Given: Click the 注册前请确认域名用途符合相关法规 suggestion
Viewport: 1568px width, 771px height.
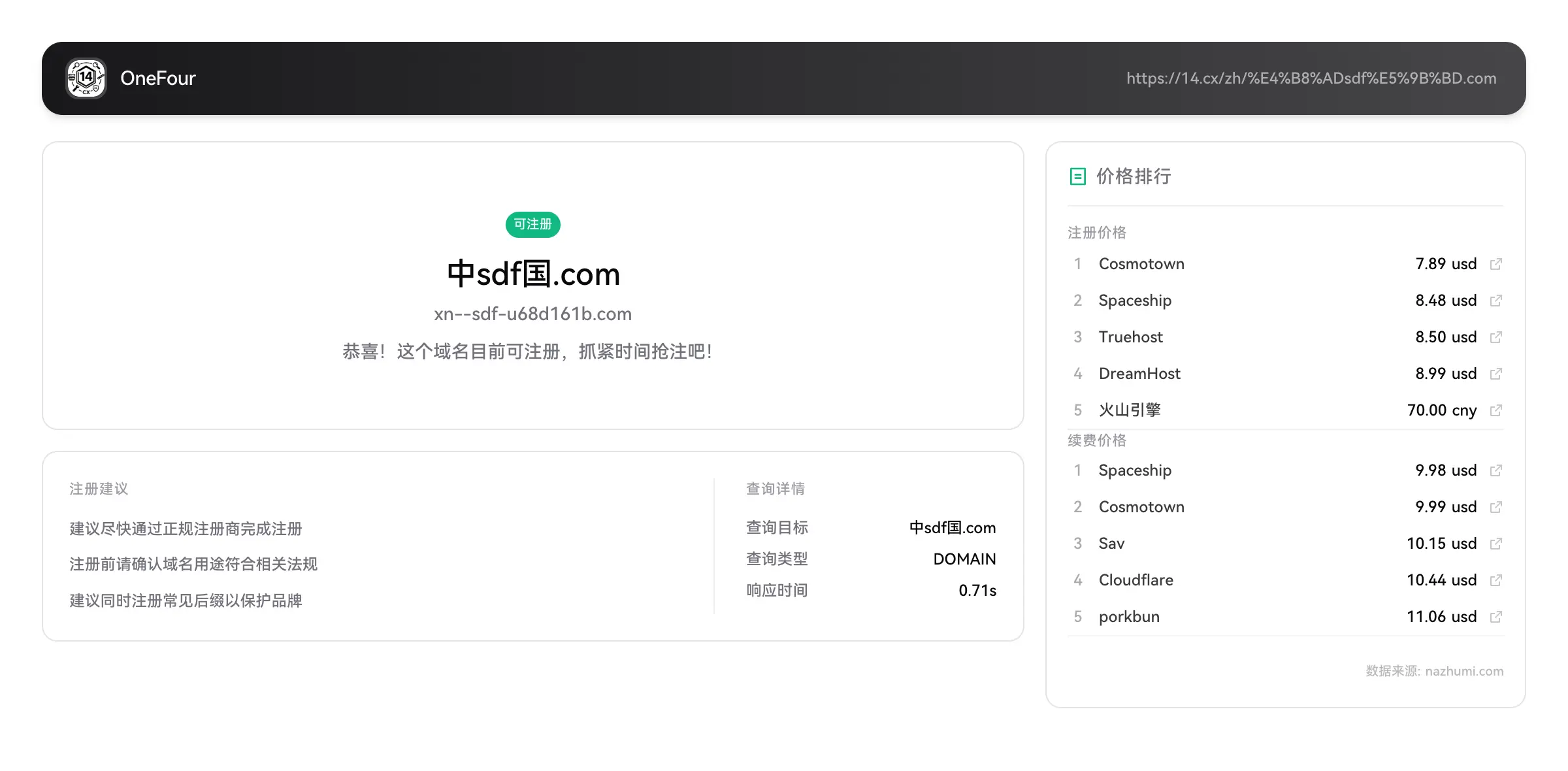Looking at the screenshot, I should [193, 564].
